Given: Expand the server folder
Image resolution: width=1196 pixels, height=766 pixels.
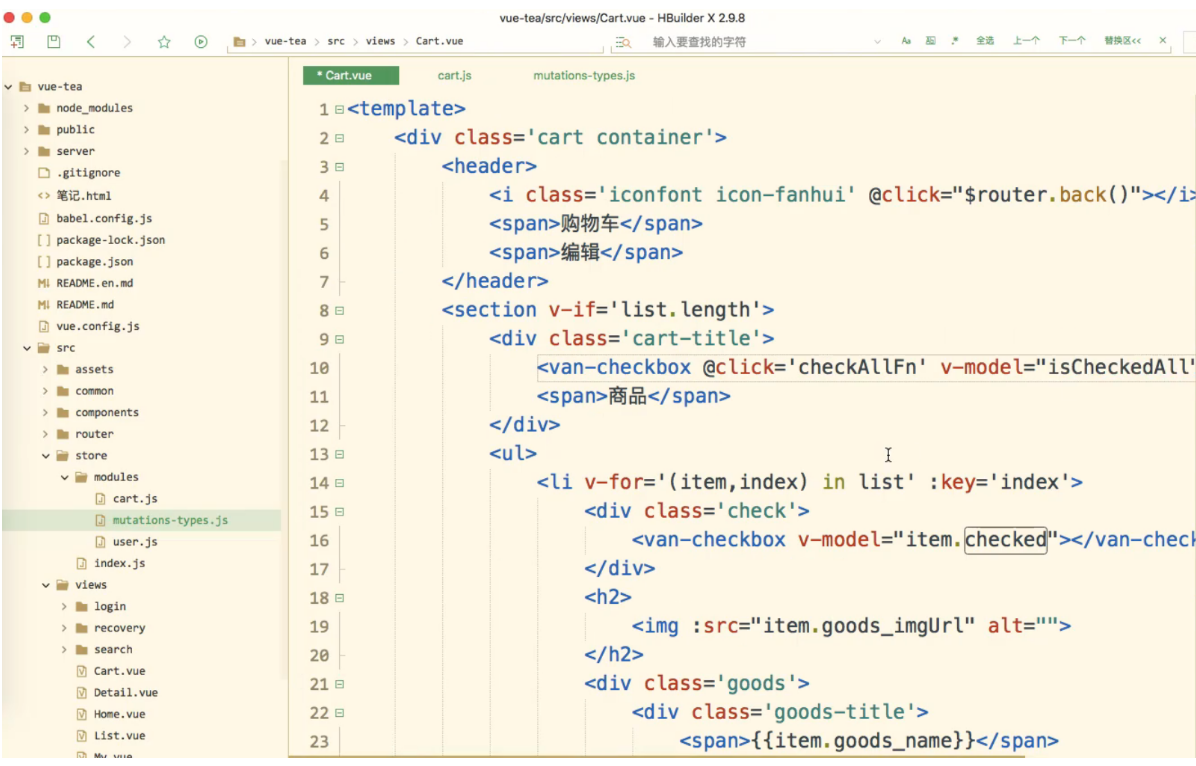Looking at the screenshot, I should click(27, 151).
